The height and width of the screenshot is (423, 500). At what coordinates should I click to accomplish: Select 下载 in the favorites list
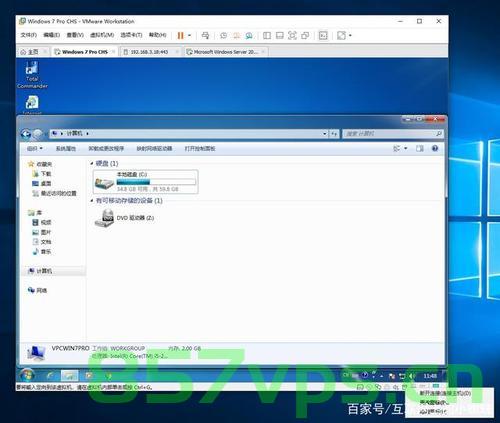tap(42, 174)
